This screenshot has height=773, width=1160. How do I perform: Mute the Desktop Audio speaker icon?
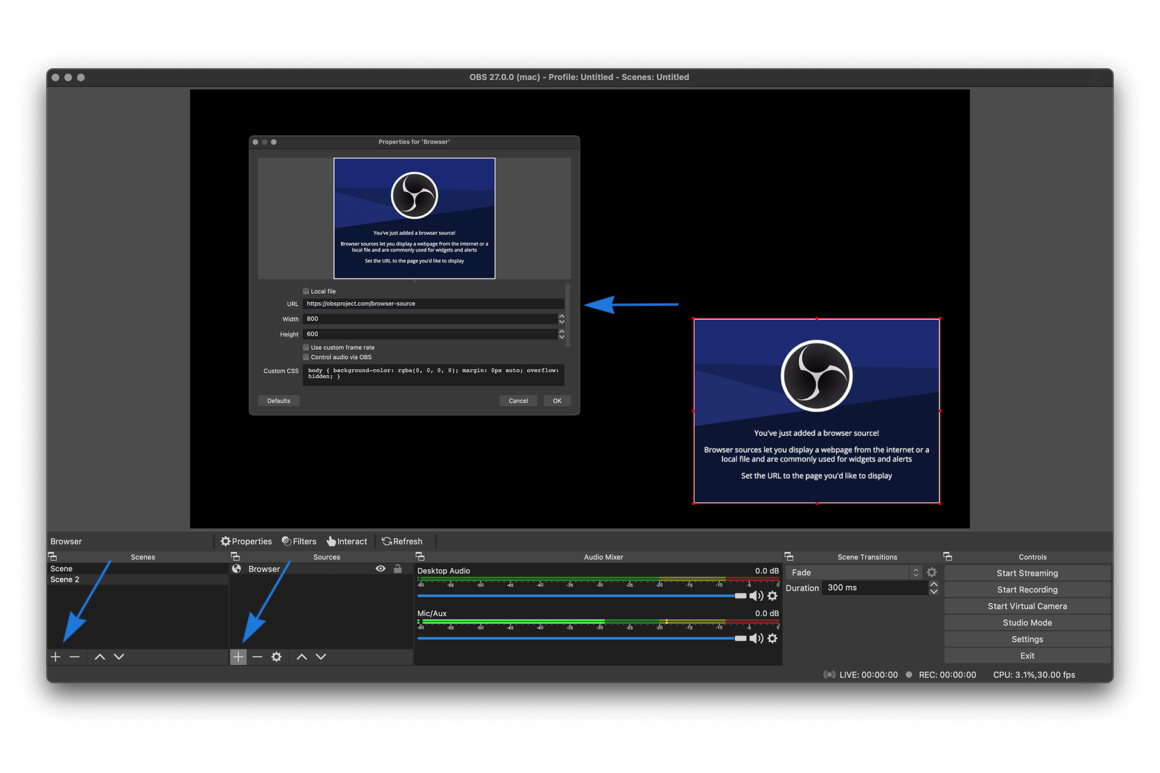756,596
